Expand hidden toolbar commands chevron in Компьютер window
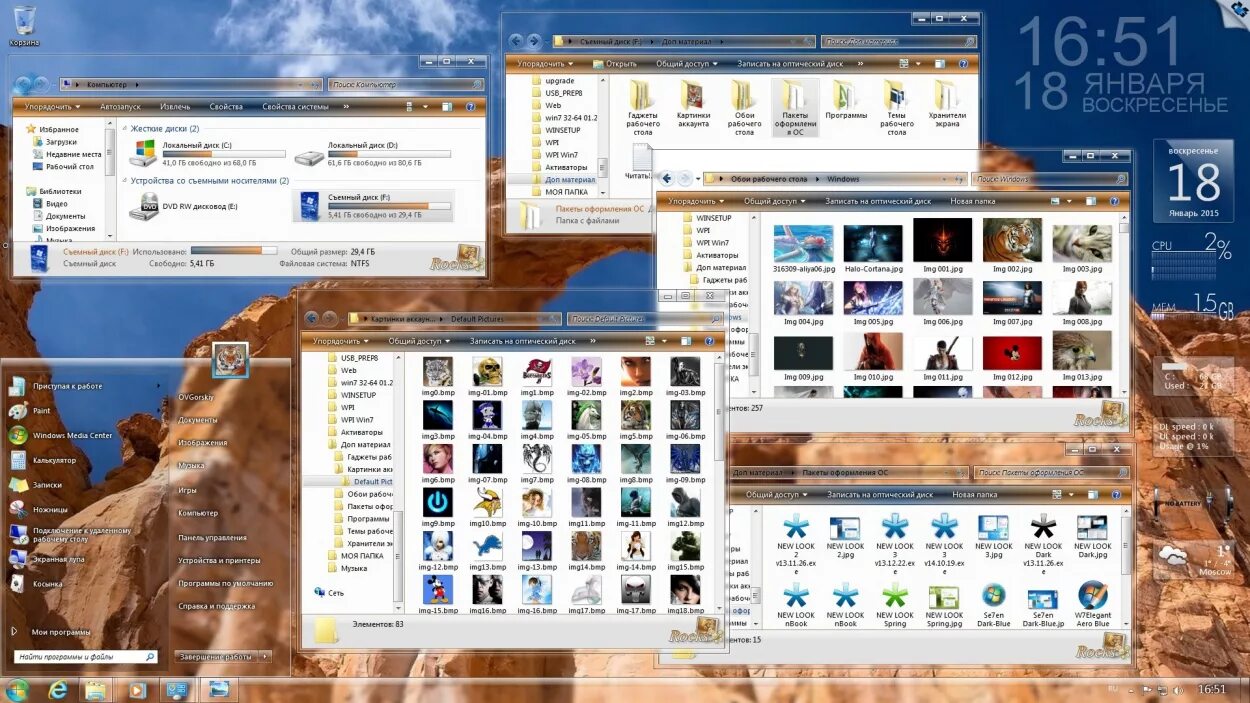 click(x=346, y=106)
